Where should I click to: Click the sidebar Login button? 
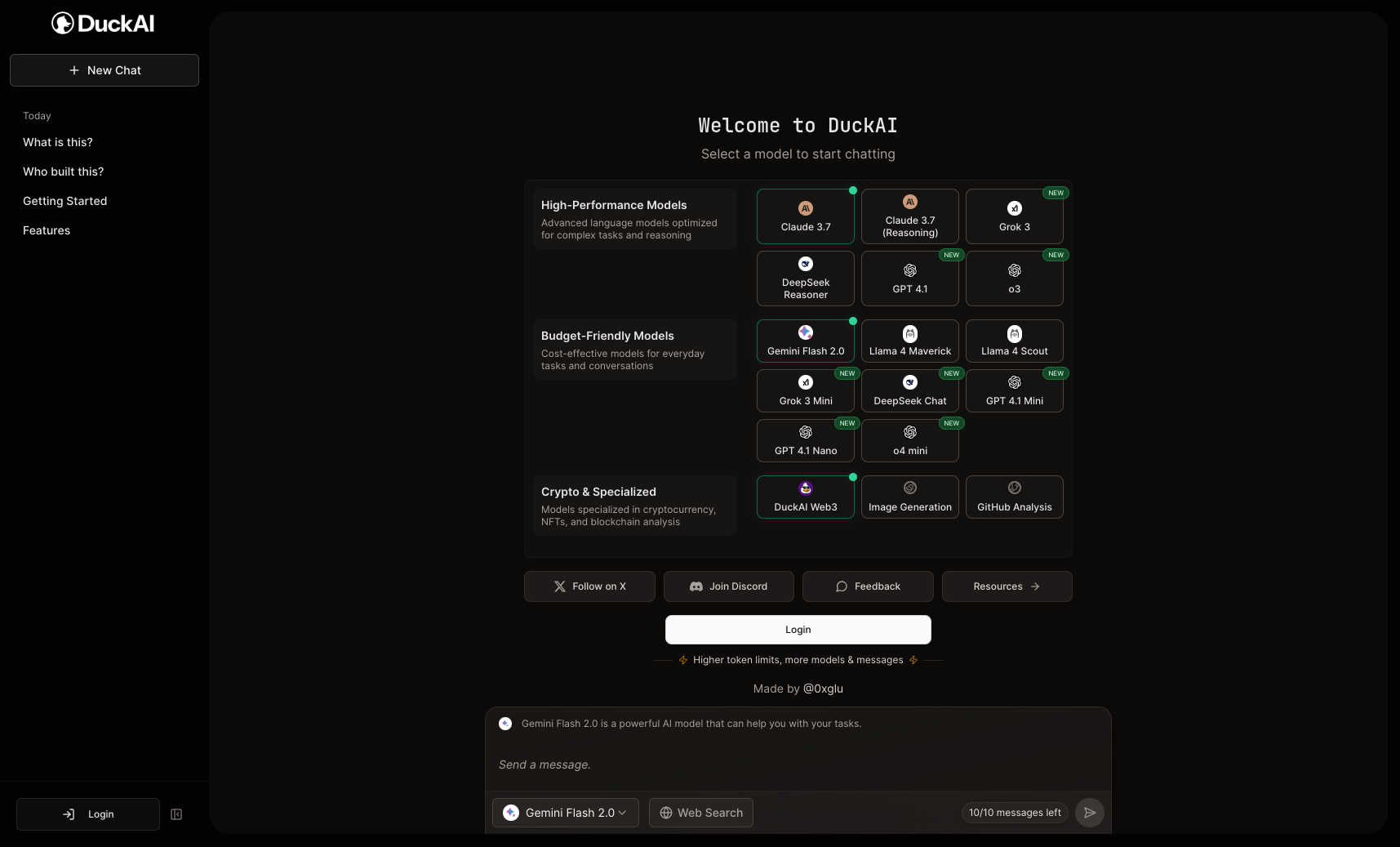(x=88, y=814)
